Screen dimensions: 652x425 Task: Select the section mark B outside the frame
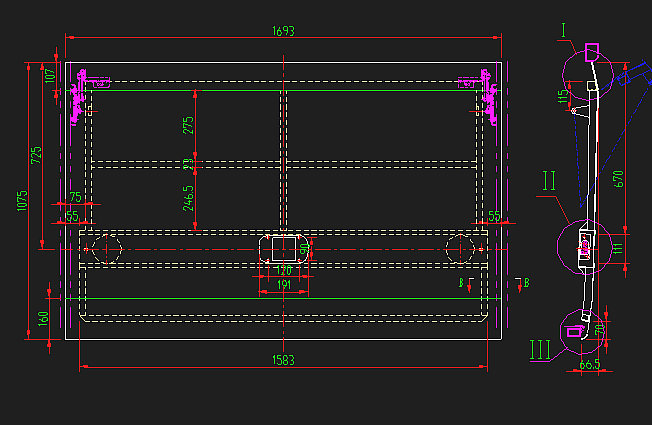coord(526,283)
